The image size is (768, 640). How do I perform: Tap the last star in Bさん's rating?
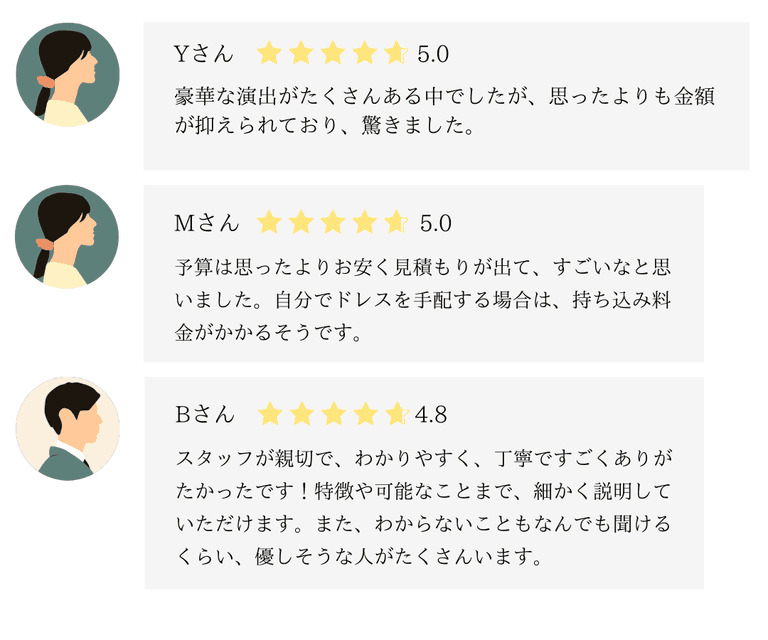coord(395,413)
